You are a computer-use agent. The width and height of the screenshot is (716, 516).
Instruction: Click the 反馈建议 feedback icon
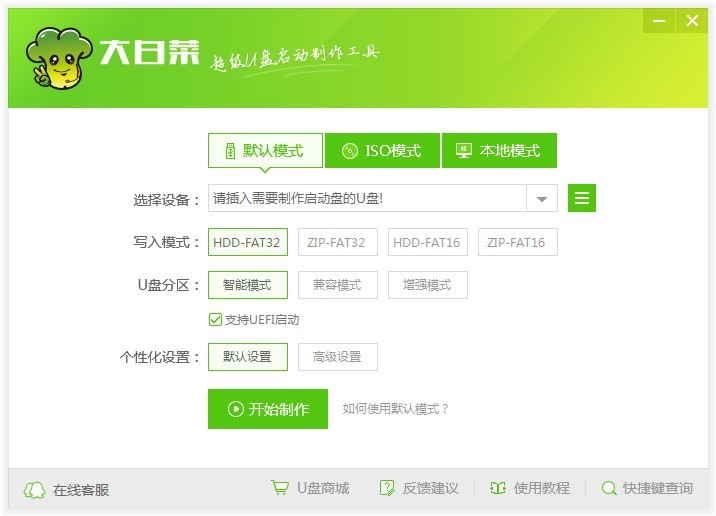[x=387, y=488]
